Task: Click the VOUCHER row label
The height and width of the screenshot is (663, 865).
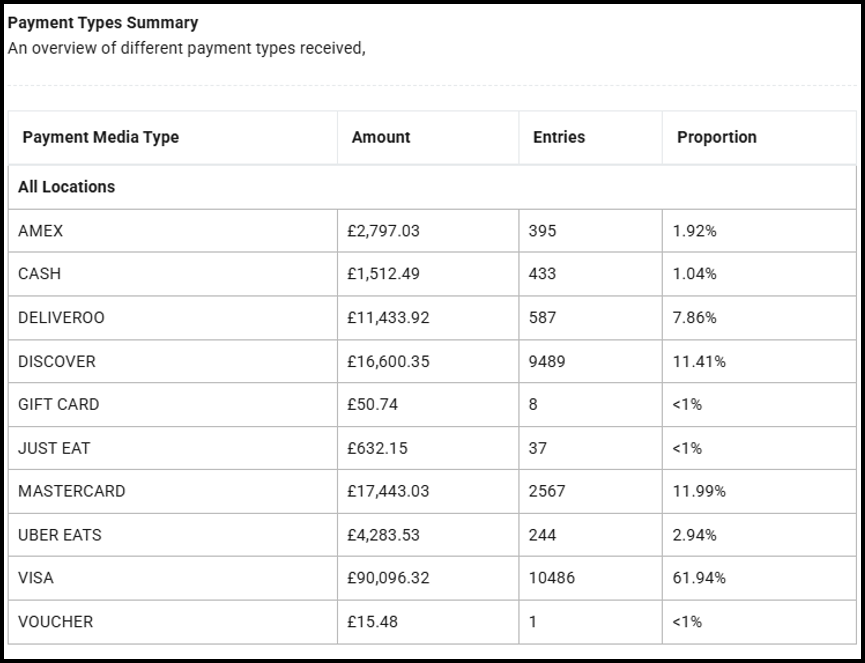Action: pyautogui.click(x=55, y=622)
